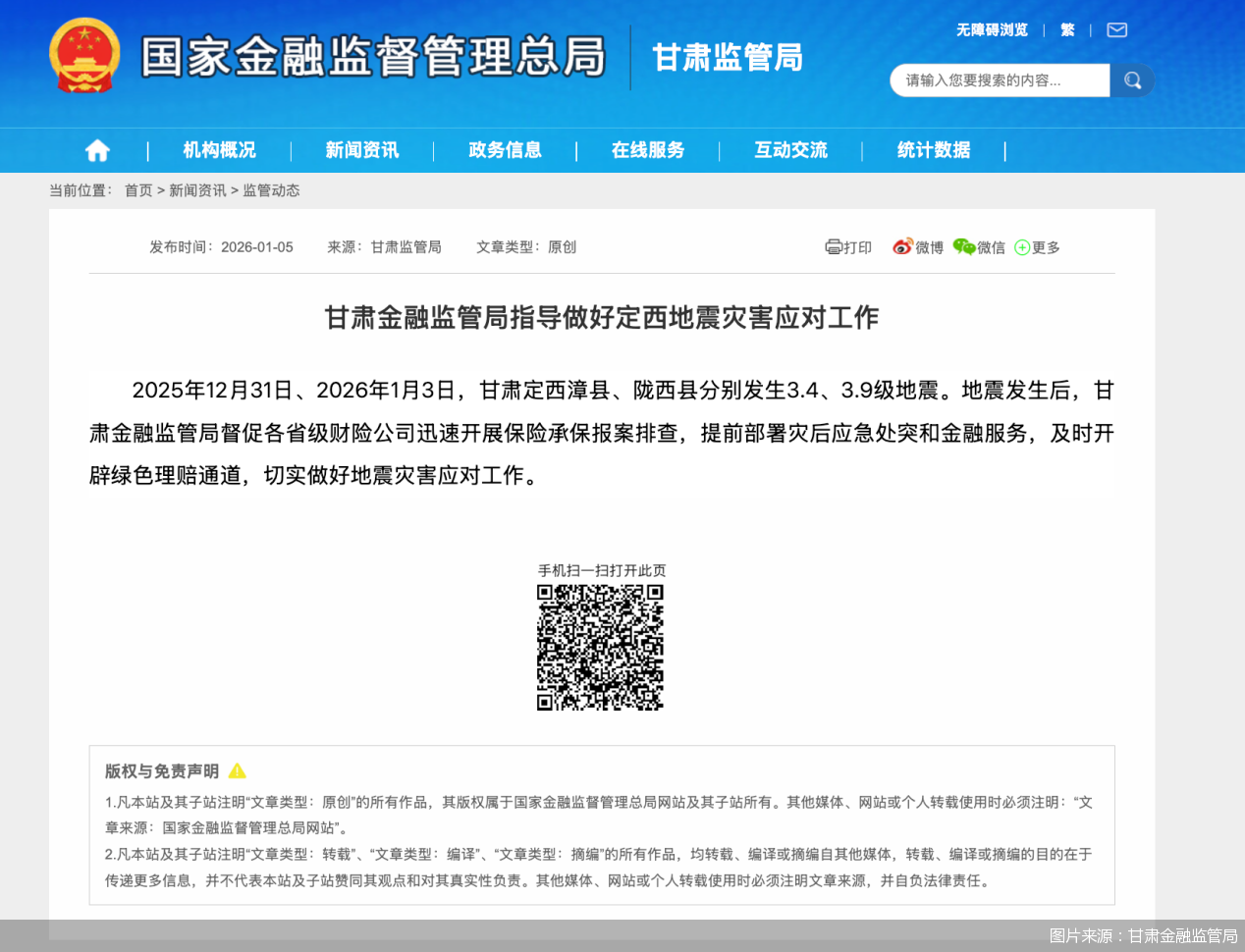Open the 互动交流 navigation menu
Image resolution: width=1245 pixels, height=952 pixels.
click(x=791, y=149)
